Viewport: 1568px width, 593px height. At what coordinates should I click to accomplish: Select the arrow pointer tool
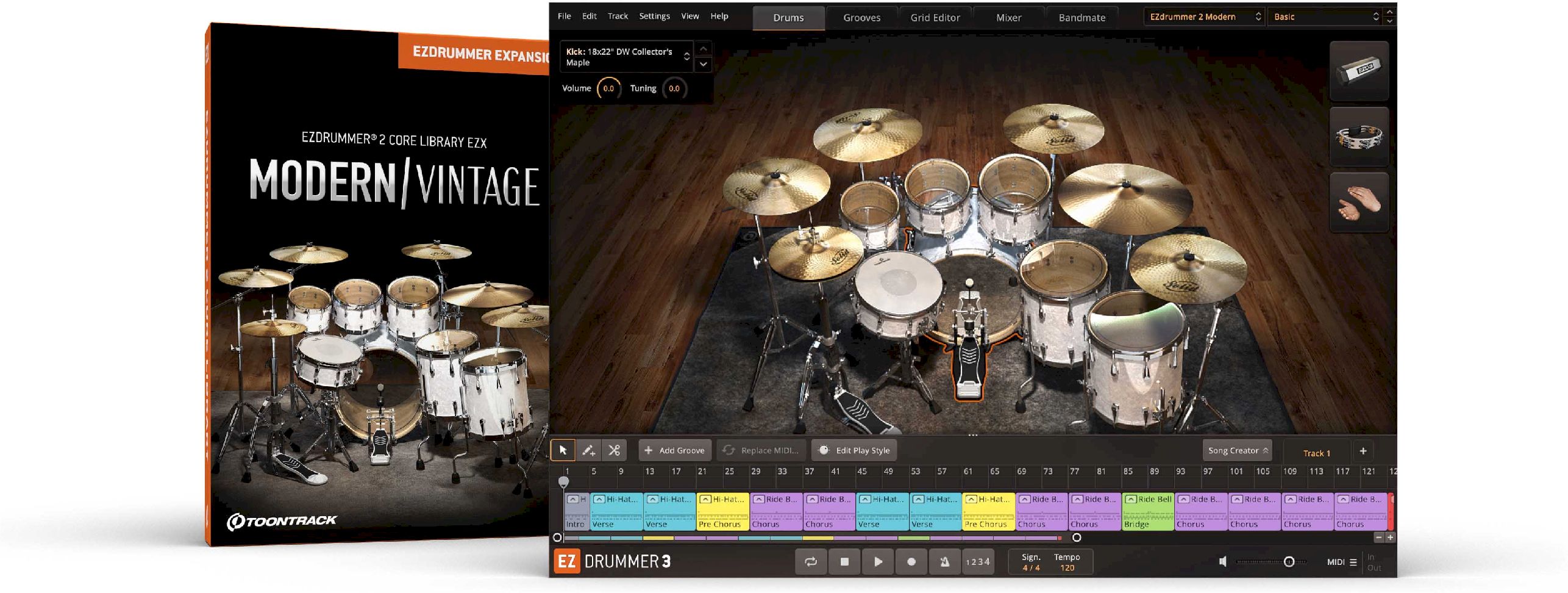563,450
